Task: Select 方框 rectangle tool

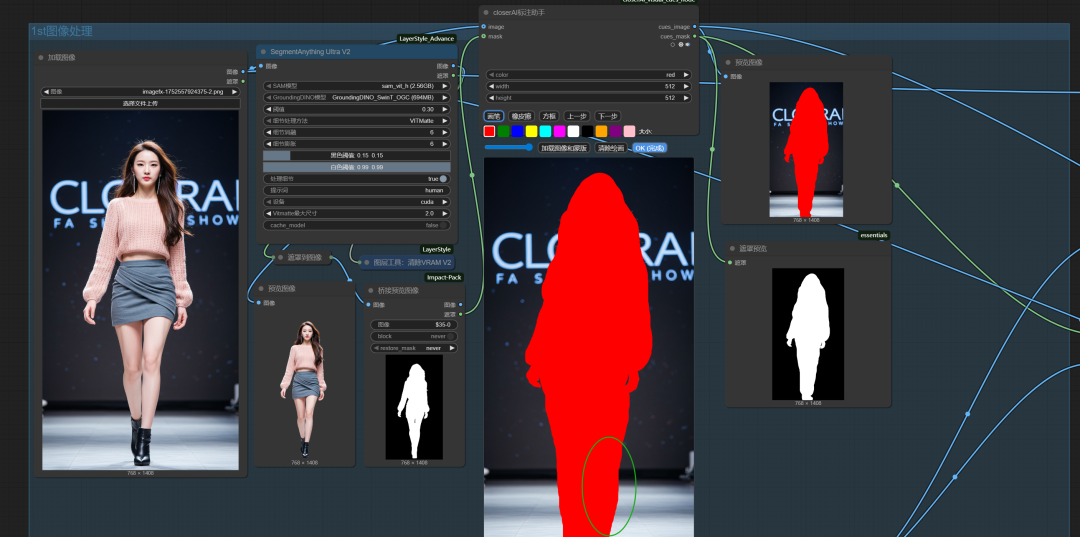Action: [548, 116]
